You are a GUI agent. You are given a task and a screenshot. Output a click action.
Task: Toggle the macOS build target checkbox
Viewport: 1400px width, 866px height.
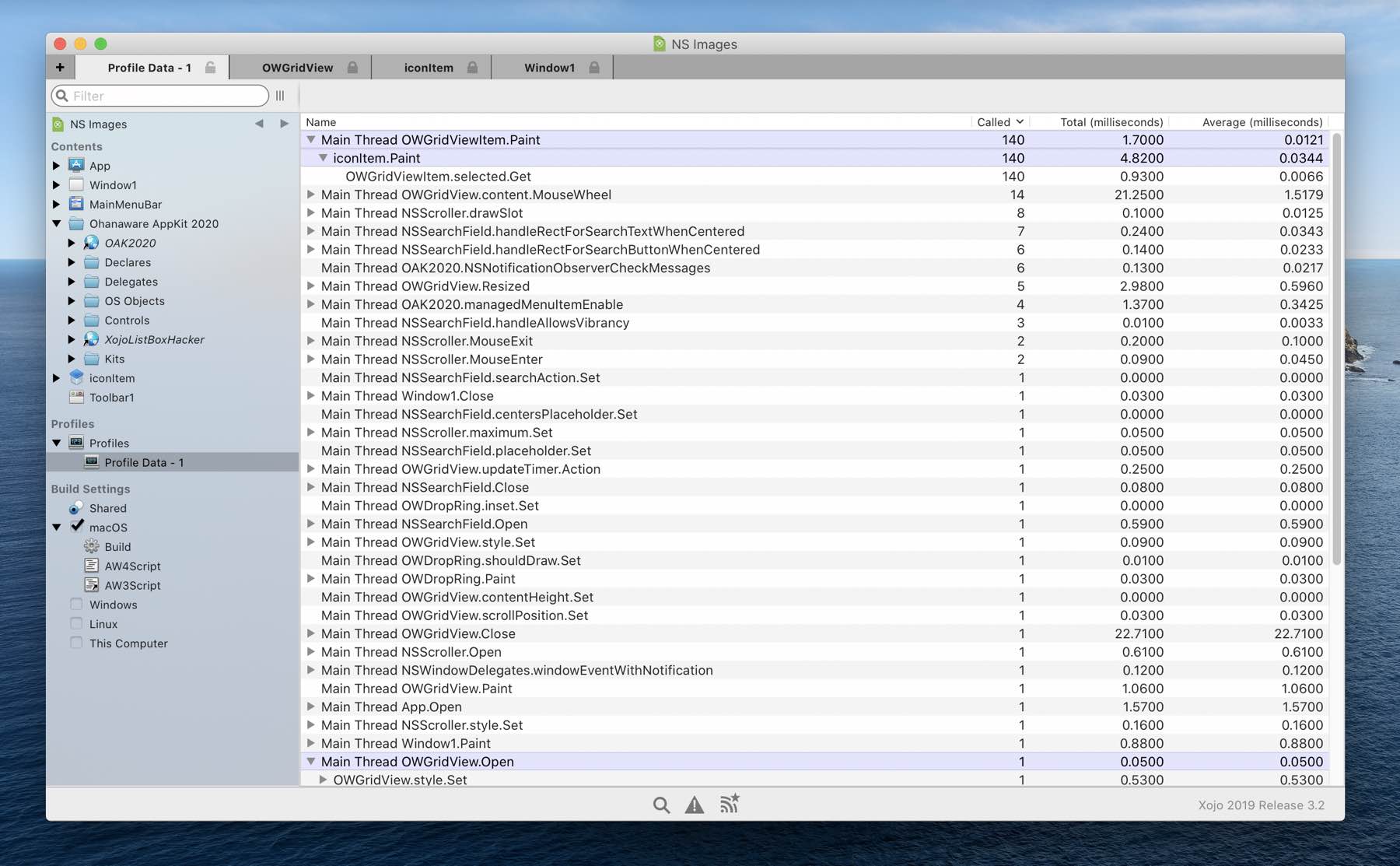click(77, 526)
